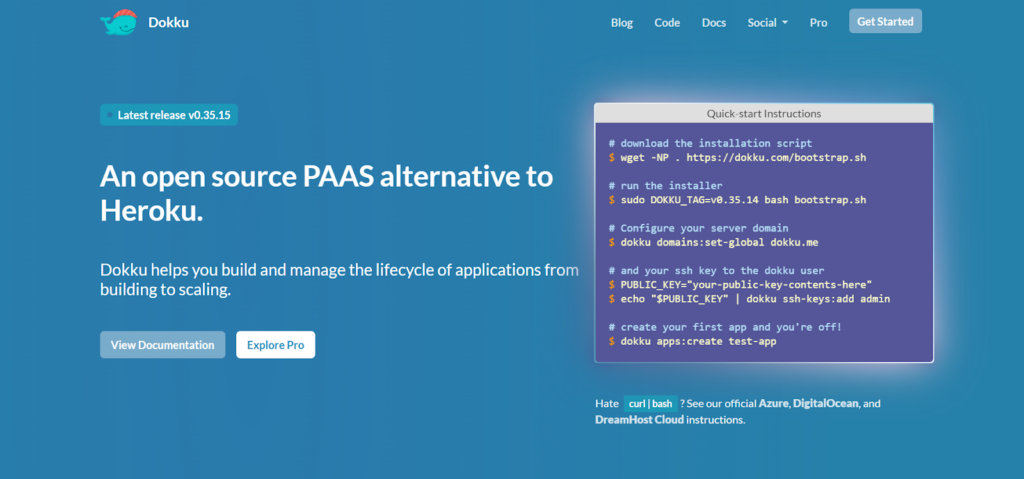
Task: Click the Quick-start Instructions title bar
Action: point(763,113)
